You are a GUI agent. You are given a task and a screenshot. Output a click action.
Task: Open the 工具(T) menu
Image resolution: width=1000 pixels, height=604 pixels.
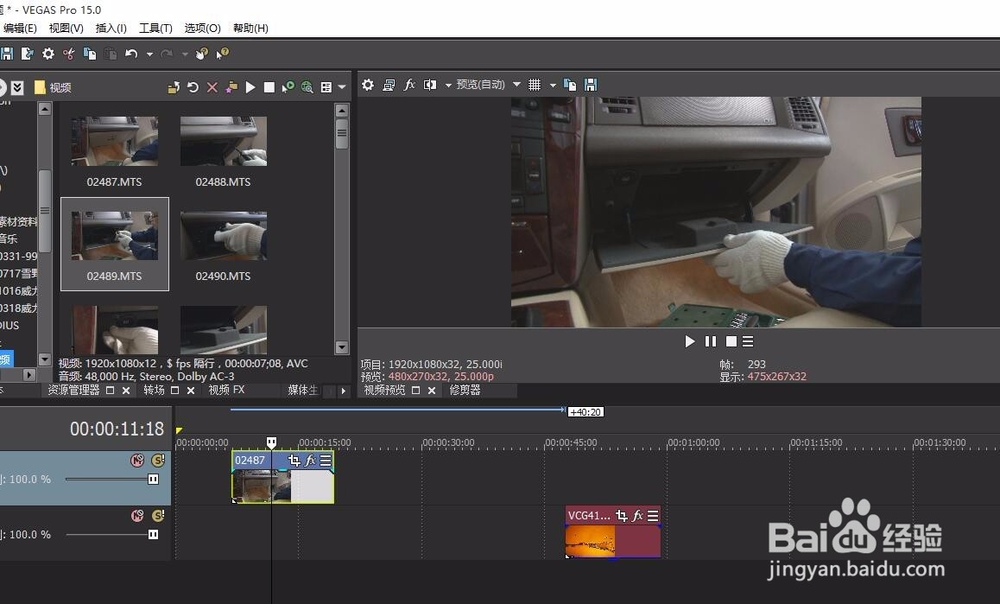[156, 28]
